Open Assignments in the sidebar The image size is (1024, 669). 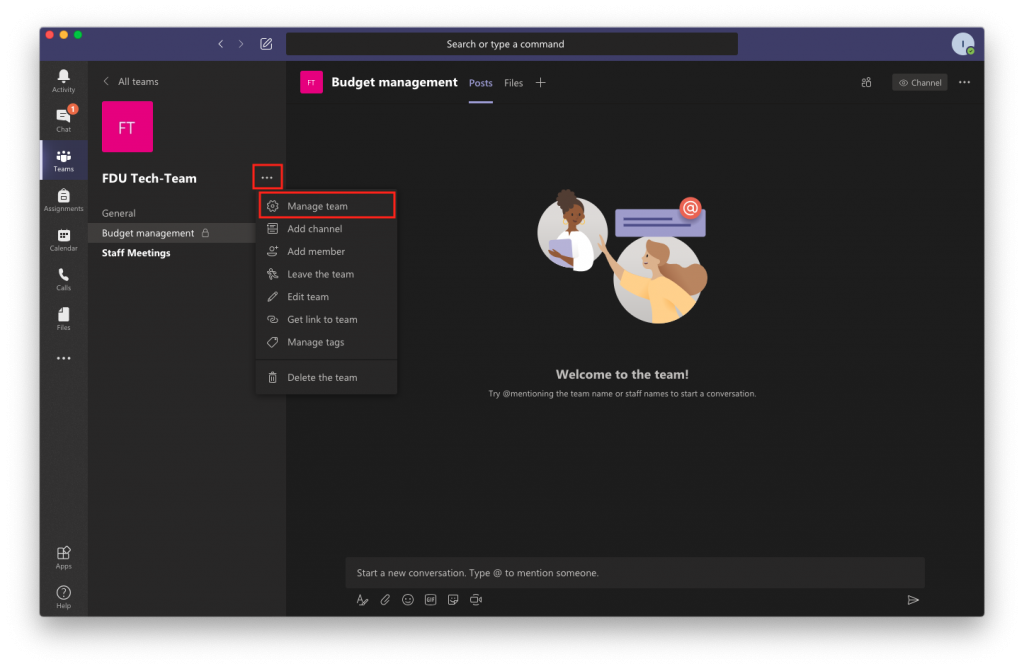[x=63, y=200]
